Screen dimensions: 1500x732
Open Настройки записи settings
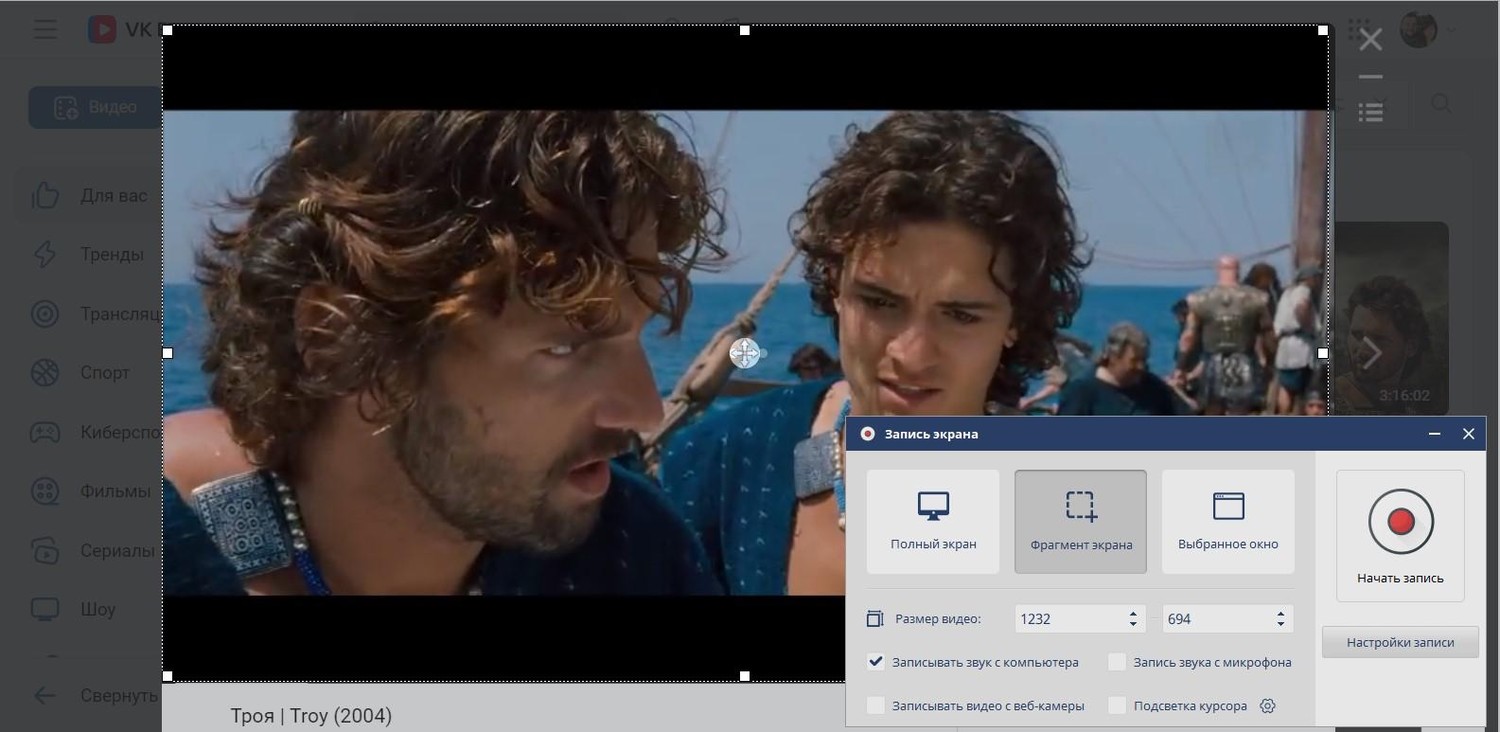[x=1400, y=642]
